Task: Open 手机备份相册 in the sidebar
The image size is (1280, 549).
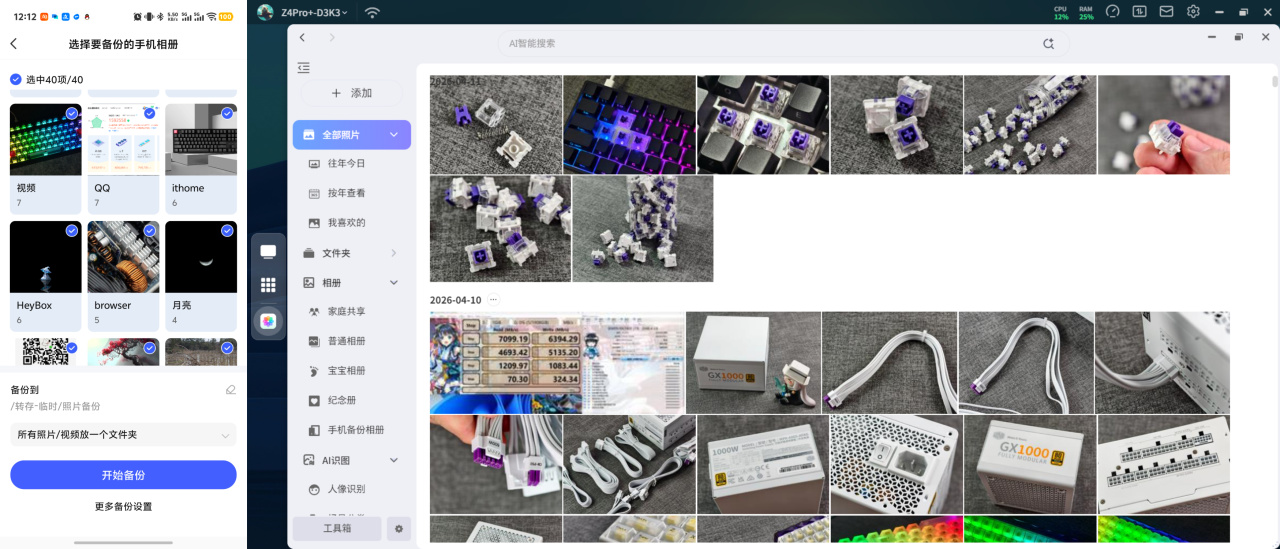Action: point(356,430)
